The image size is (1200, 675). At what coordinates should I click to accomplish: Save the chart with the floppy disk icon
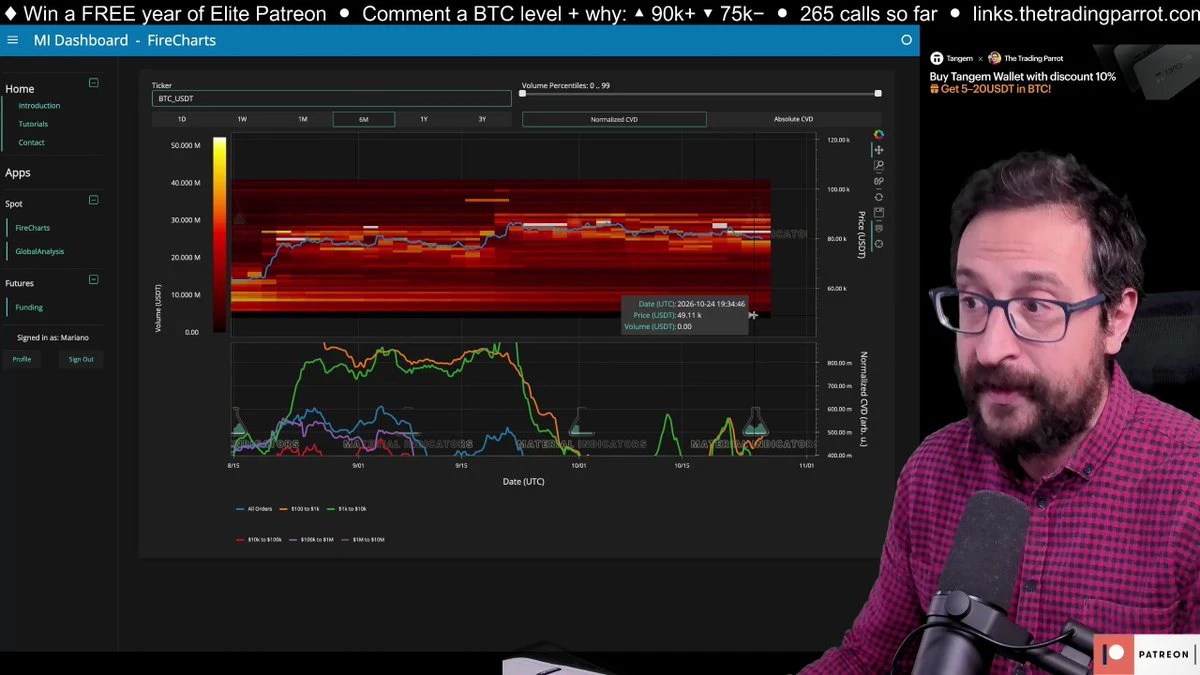point(879,213)
